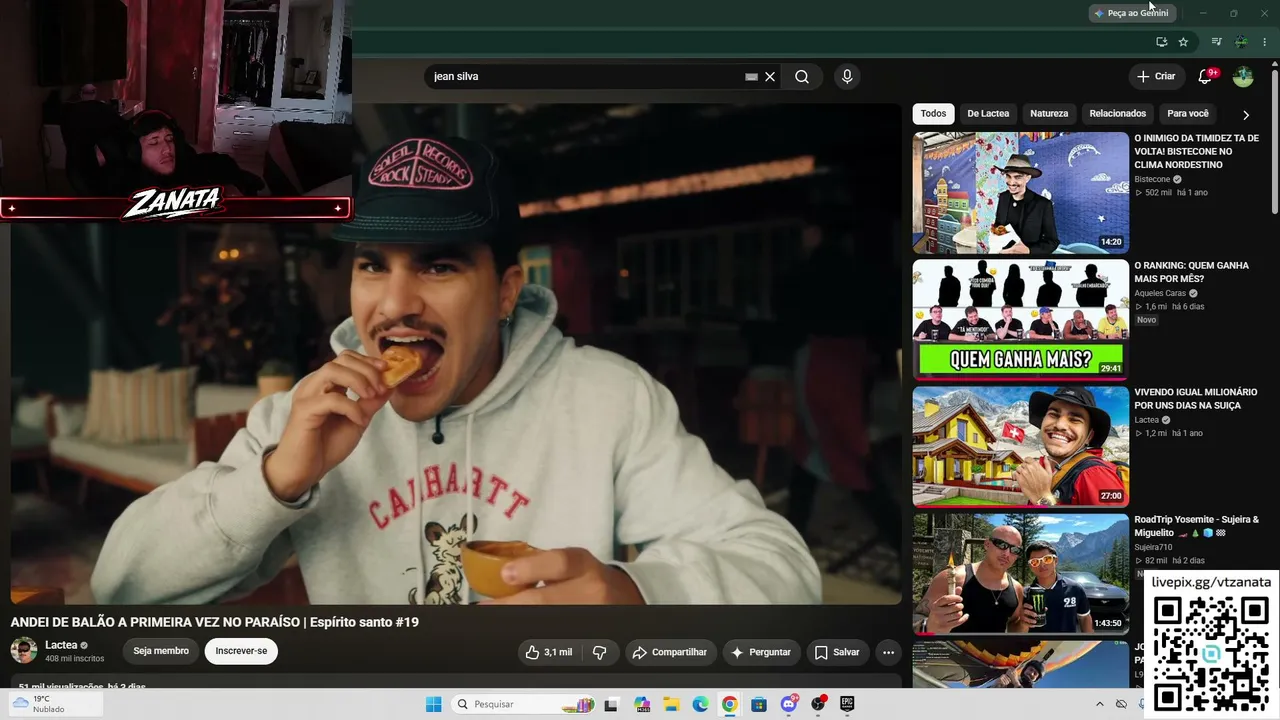Screen dimensions: 1280x720
Task: Open Chrome media controls icon
Action: [1216, 42]
